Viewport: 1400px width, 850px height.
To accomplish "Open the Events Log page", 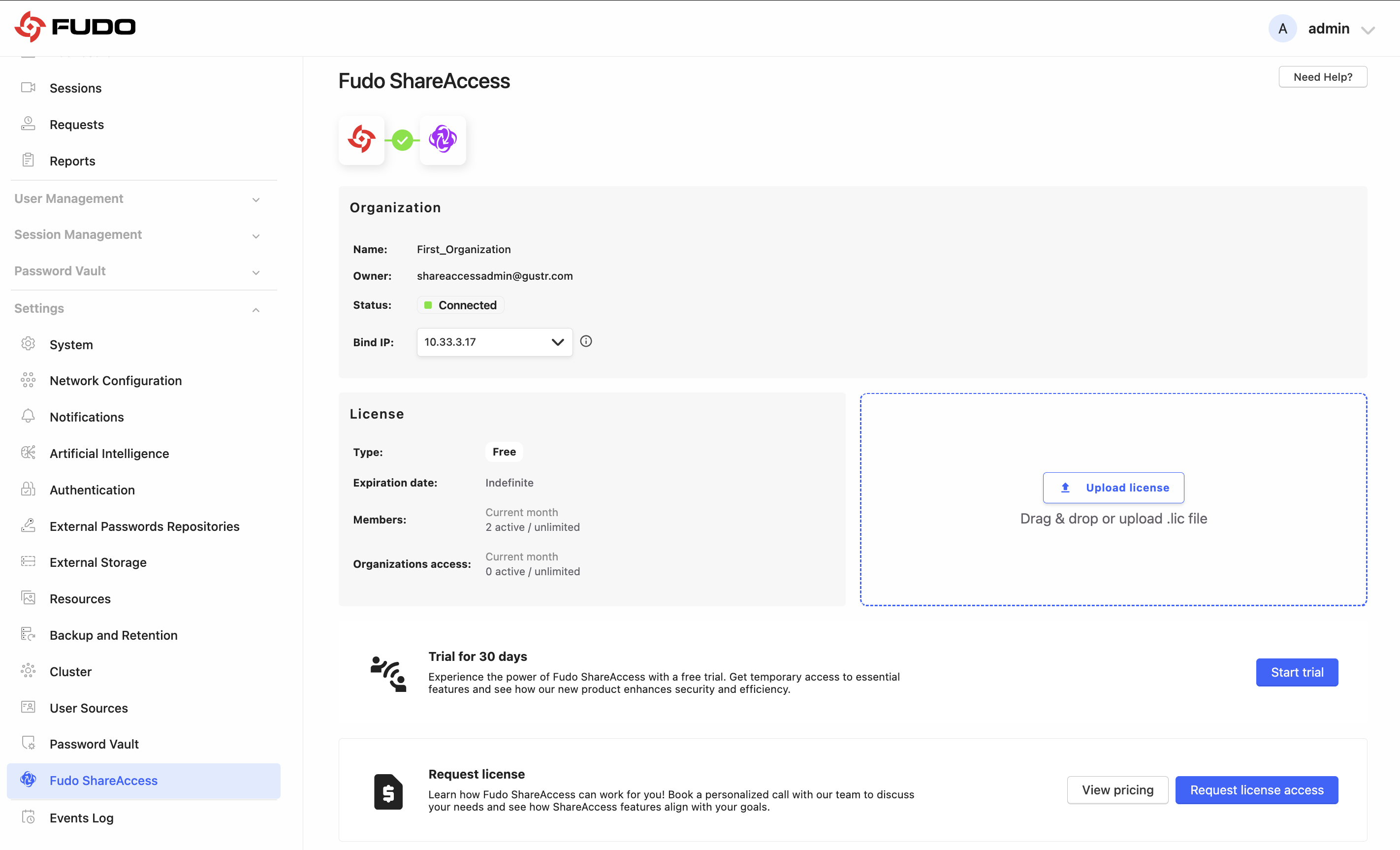I will pyautogui.click(x=81, y=817).
